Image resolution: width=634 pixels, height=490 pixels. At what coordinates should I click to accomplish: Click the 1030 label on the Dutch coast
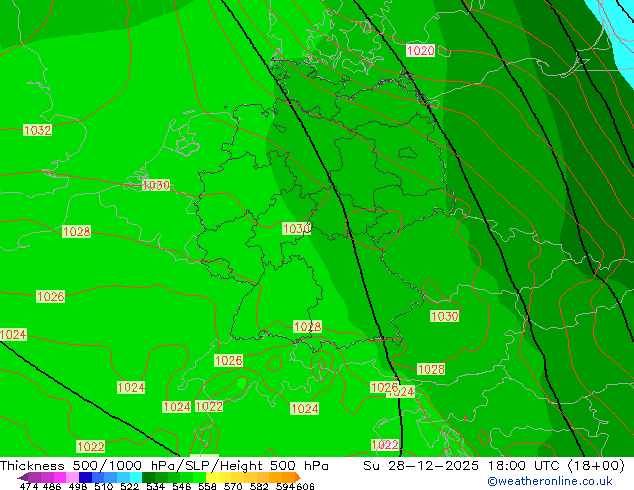point(156,185)
